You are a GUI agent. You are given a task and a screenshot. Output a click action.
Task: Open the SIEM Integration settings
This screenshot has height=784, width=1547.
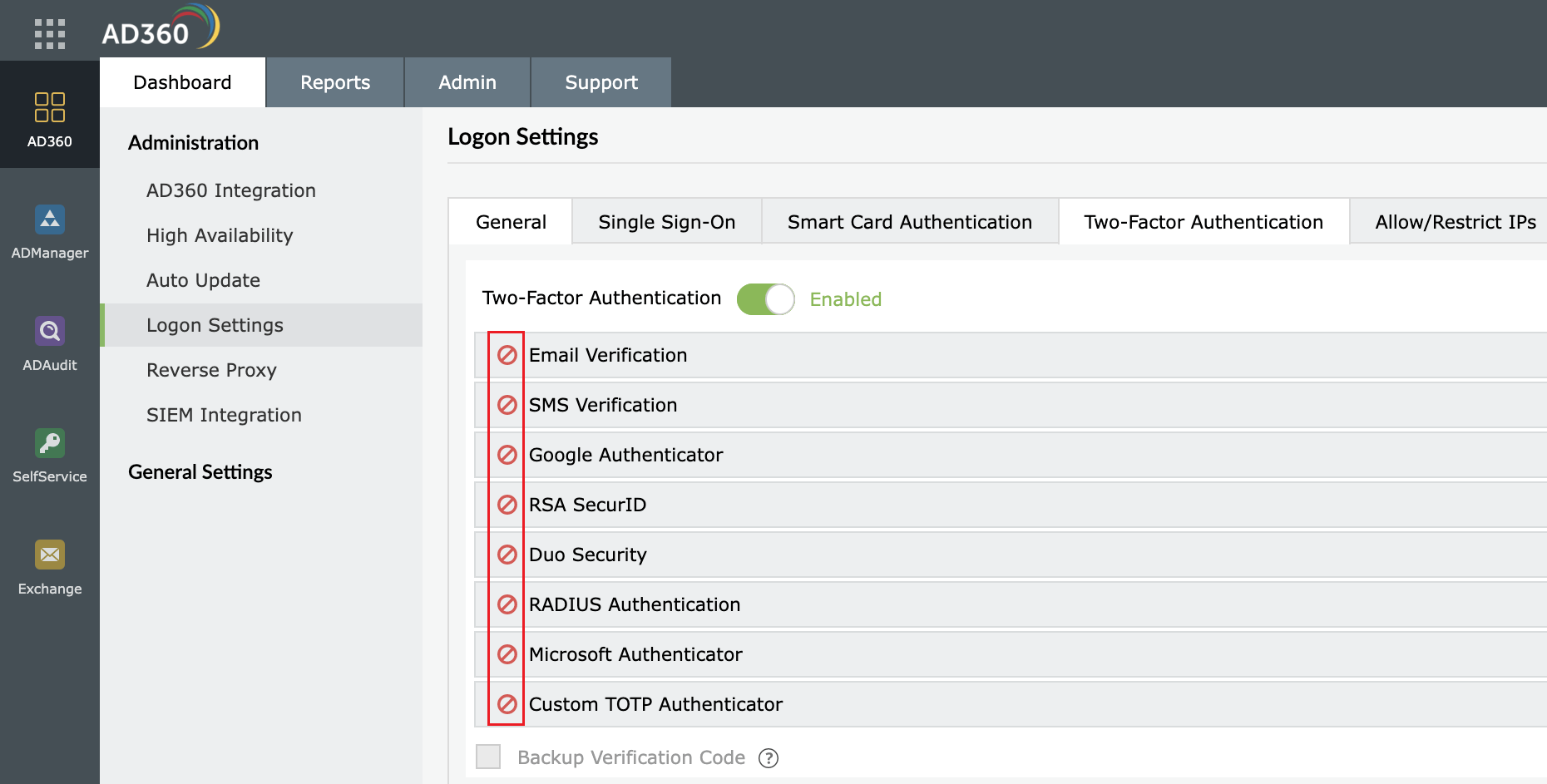tap(224, 414)
